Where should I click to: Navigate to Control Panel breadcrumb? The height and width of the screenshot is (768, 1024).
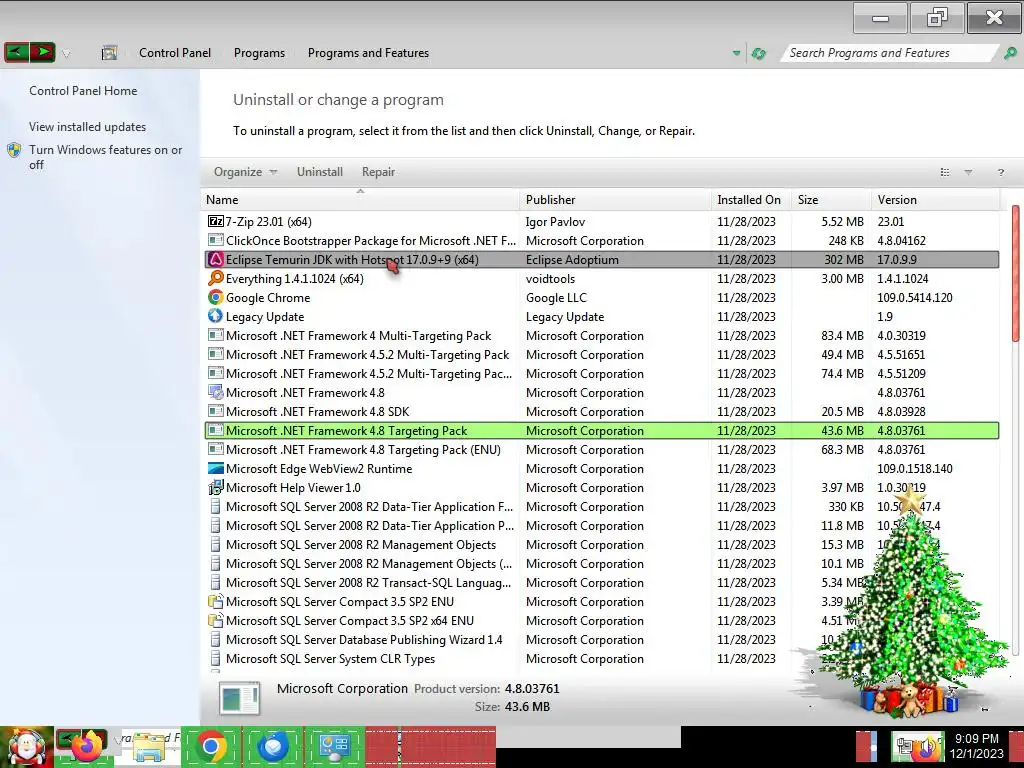coord(175,53)
